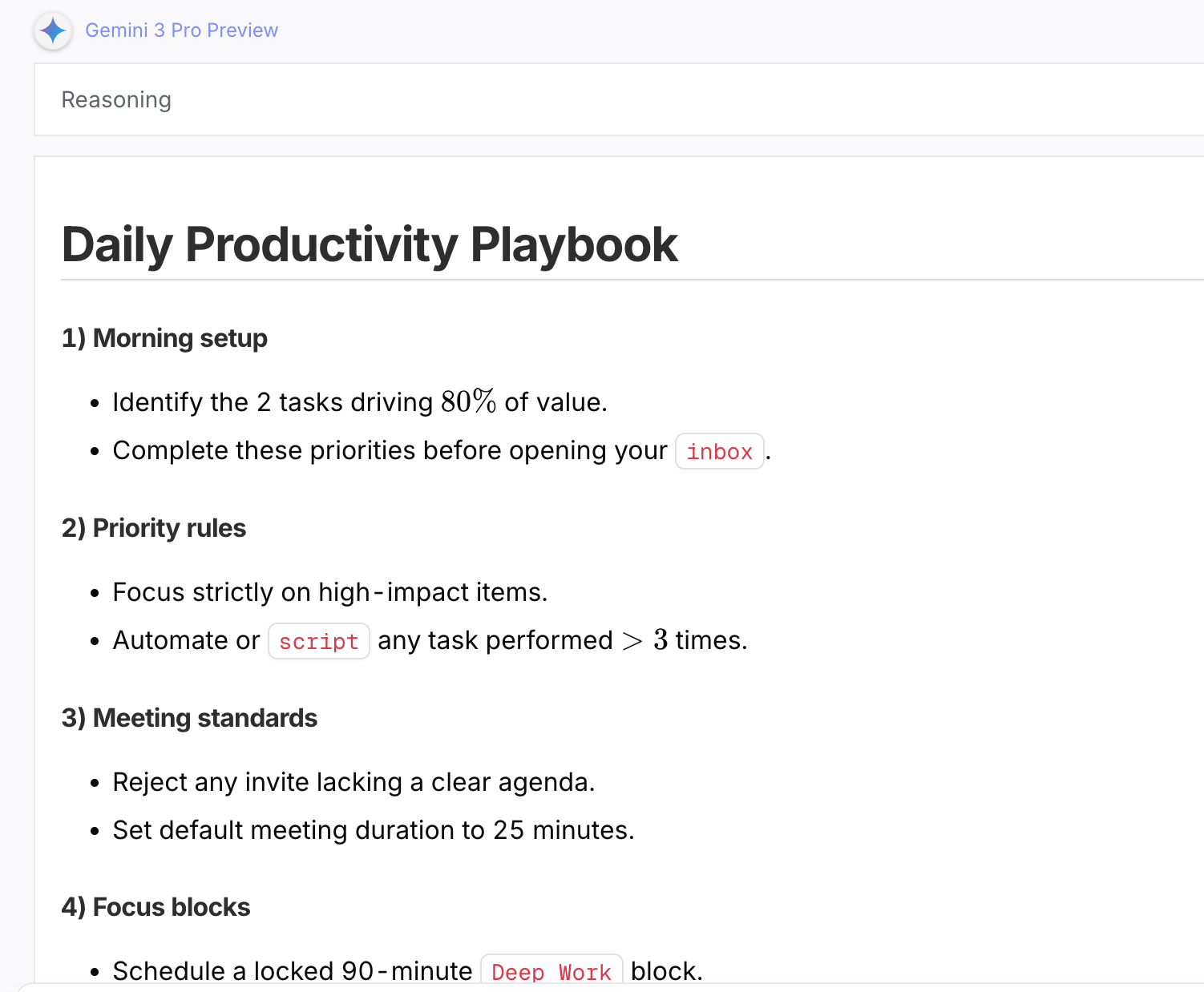Select the "3) Meeting standards" heading
This screenshot has height=992, width=1204.
click(x=189, y=718)
